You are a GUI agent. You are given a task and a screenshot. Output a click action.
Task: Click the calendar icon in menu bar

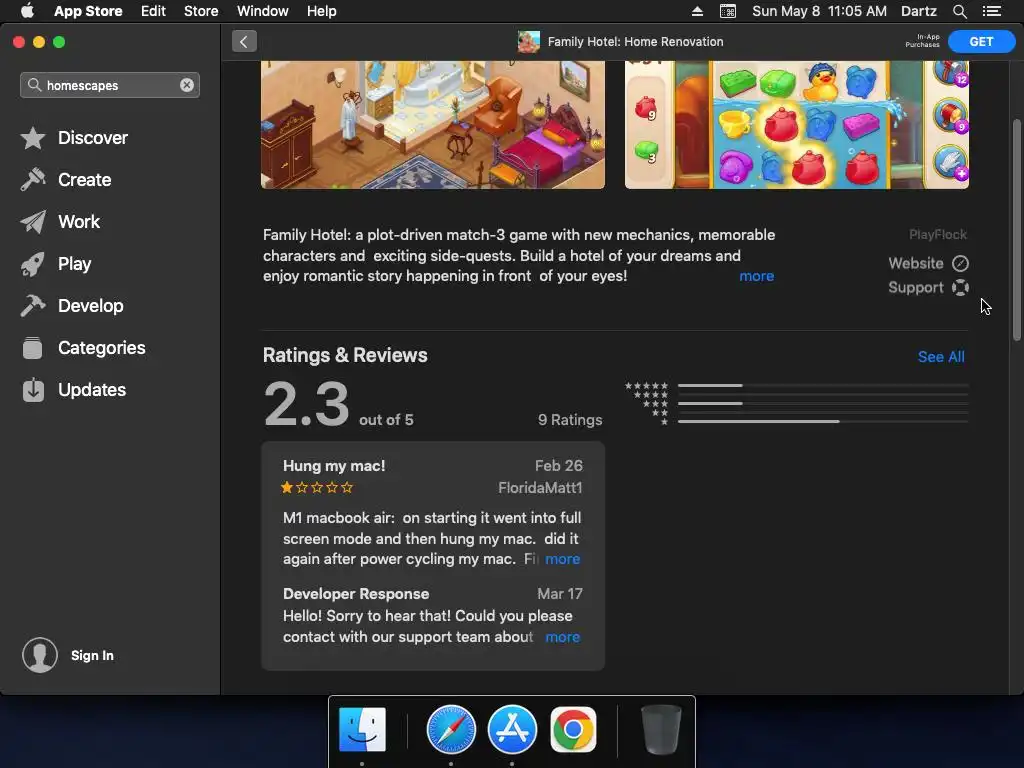[728, 11]
